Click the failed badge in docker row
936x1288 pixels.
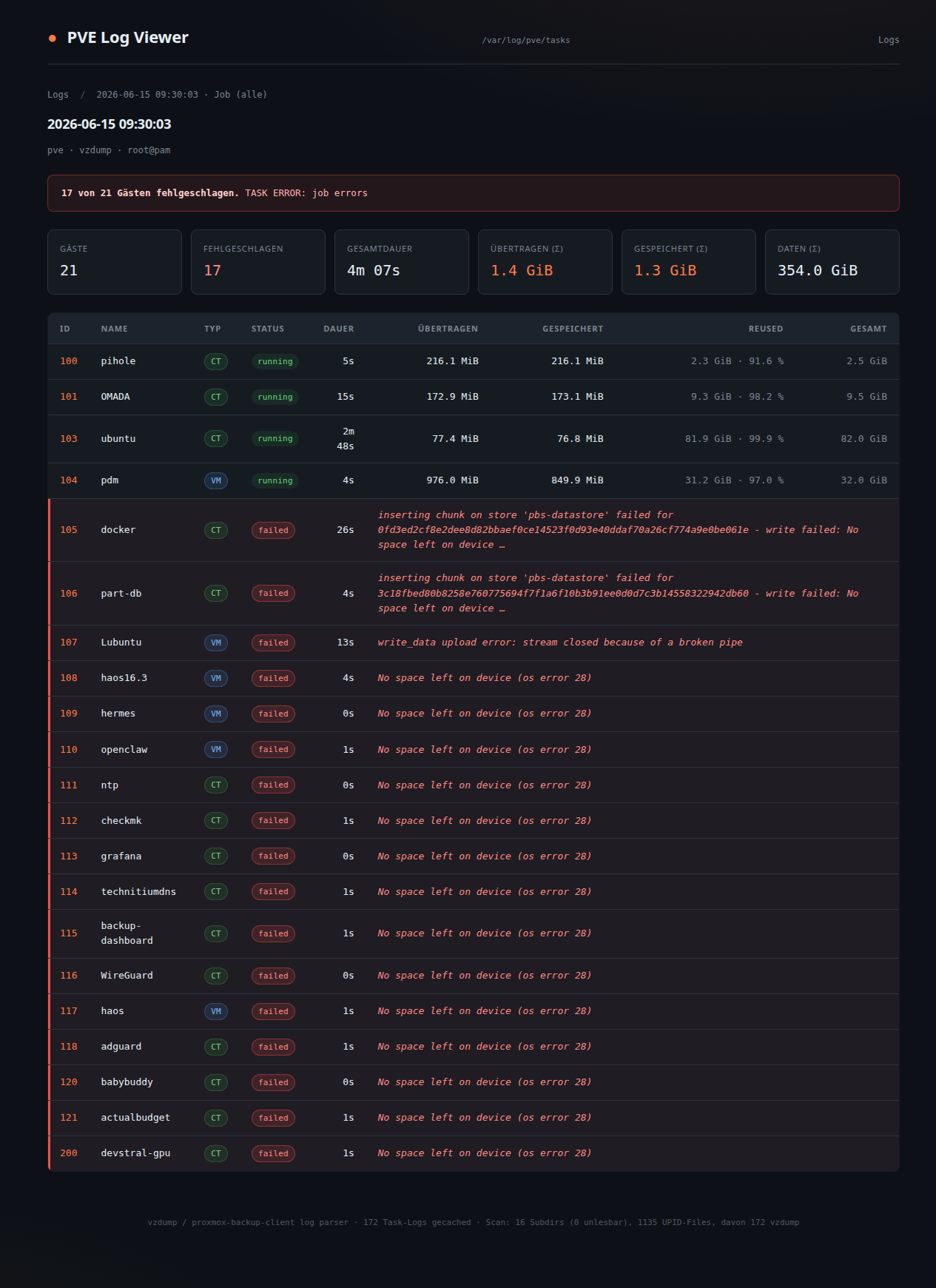pyautogui.click(x=273, y=530)
